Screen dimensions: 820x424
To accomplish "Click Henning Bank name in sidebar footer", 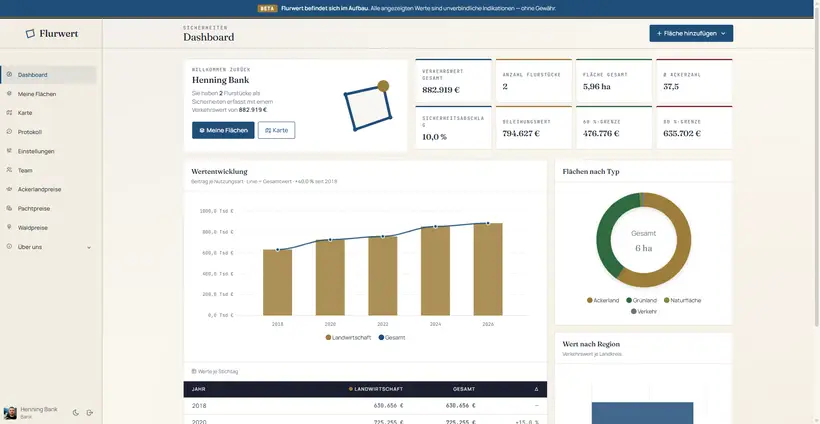I will coord(39,409).
